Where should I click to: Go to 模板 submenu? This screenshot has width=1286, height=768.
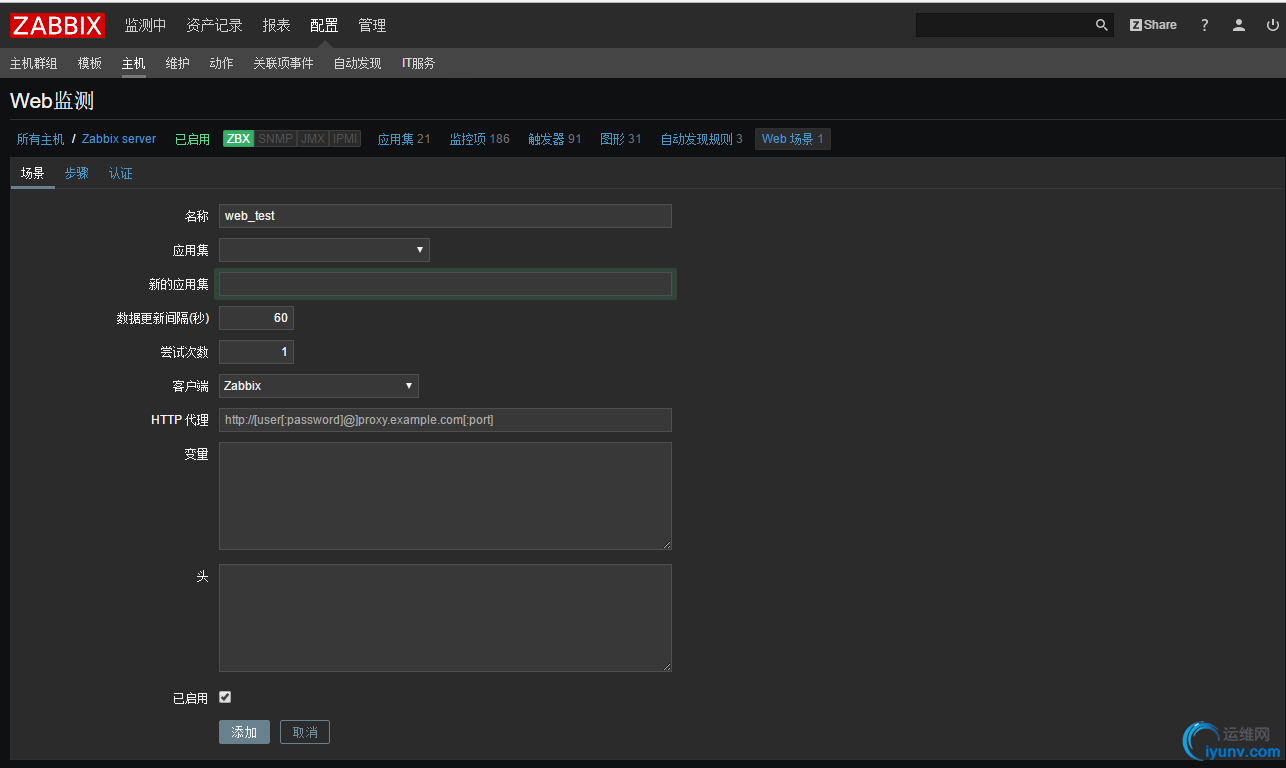[x=90, y=63]
